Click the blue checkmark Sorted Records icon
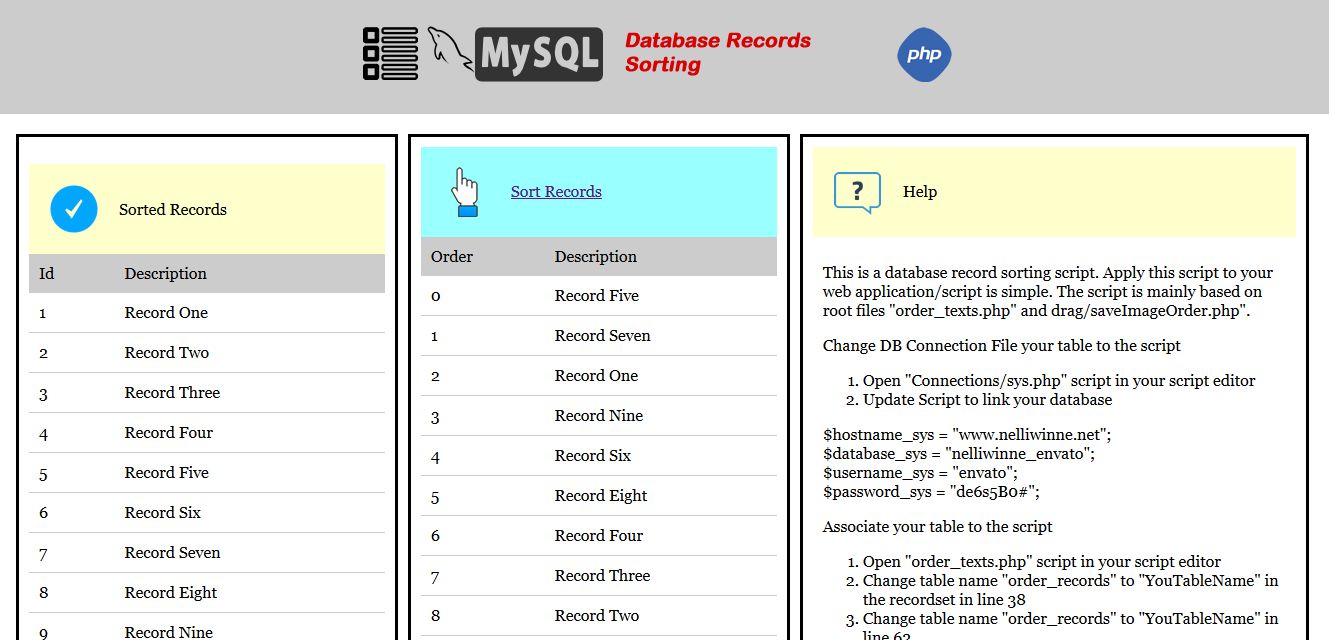The image size is (1332, 640). (74, 210)
